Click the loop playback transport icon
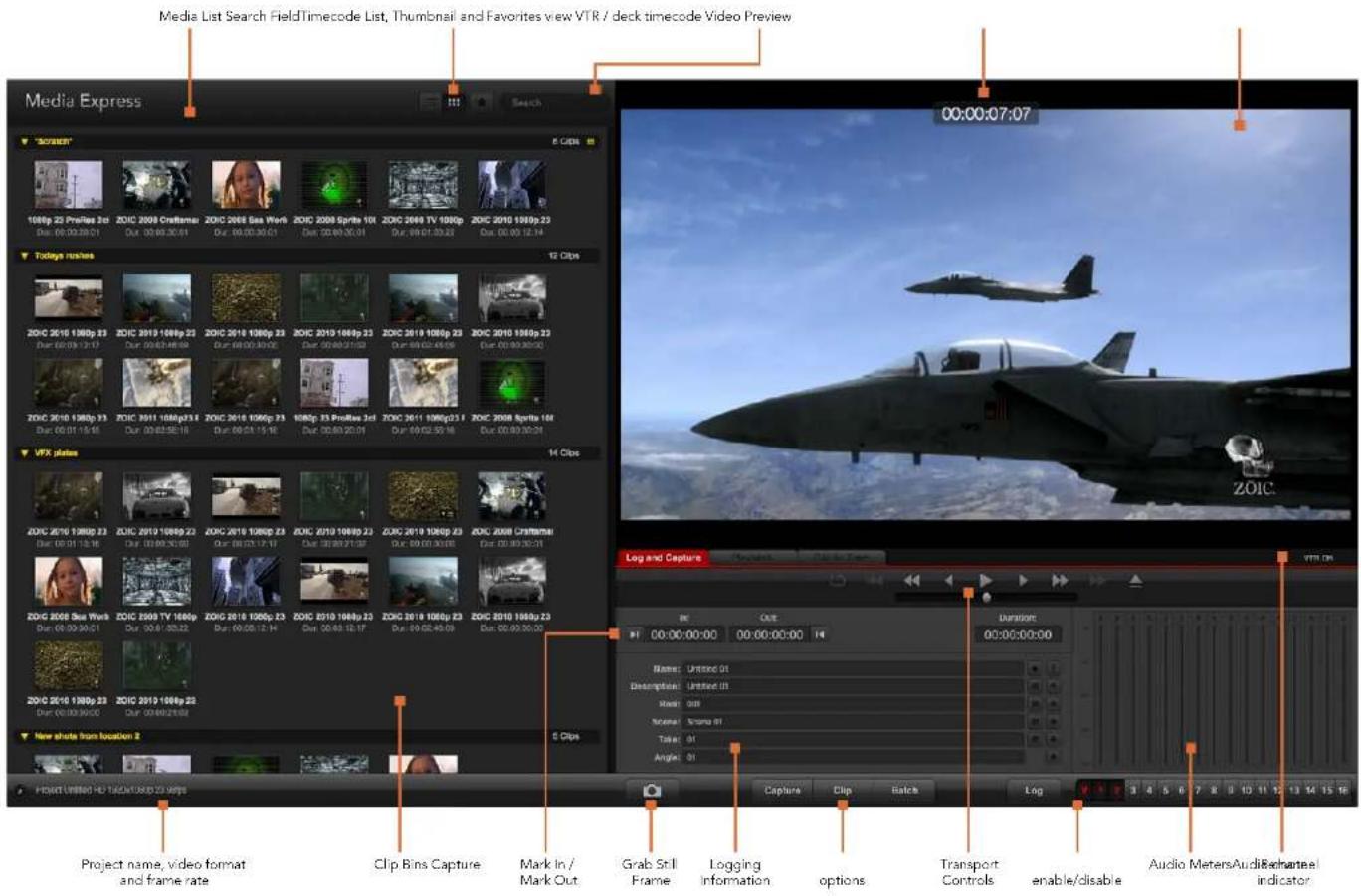 [x=838, y=580]
